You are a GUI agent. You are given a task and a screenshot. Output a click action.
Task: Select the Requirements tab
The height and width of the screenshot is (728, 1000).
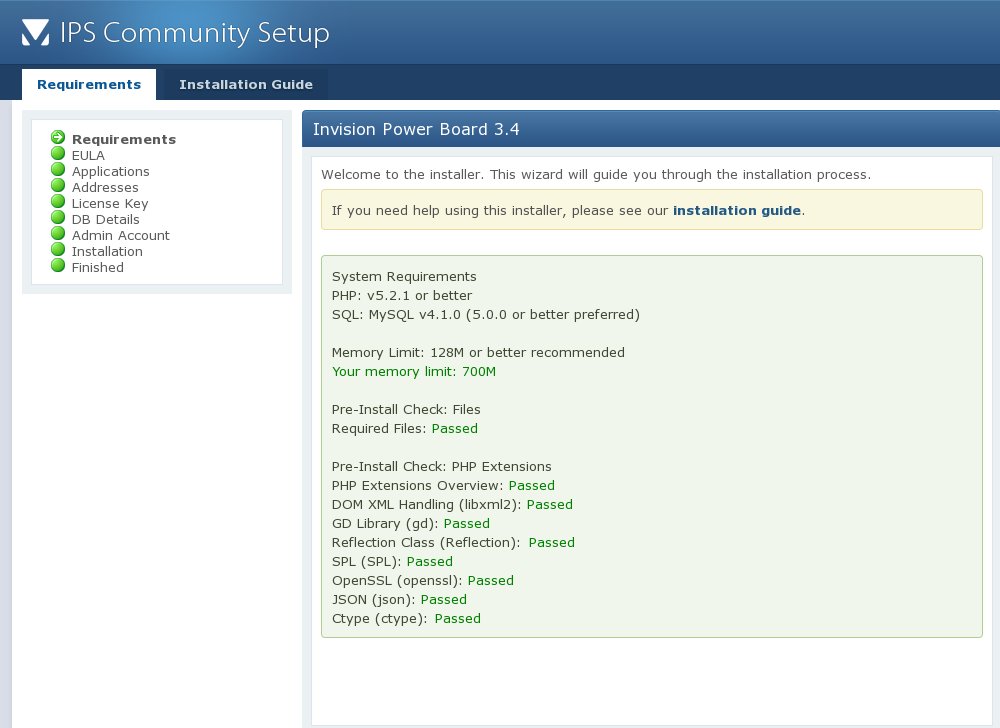89,84
